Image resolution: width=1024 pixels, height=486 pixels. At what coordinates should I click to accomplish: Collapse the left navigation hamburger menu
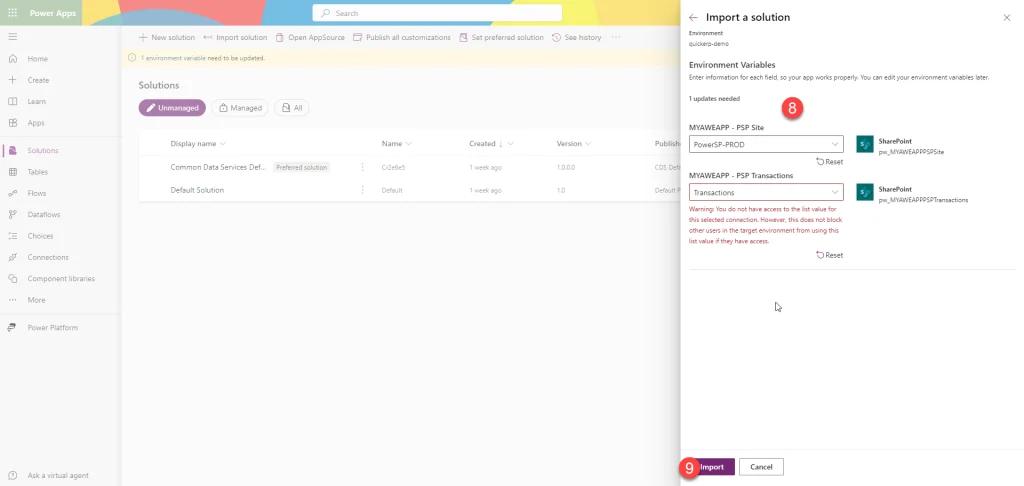12,36
